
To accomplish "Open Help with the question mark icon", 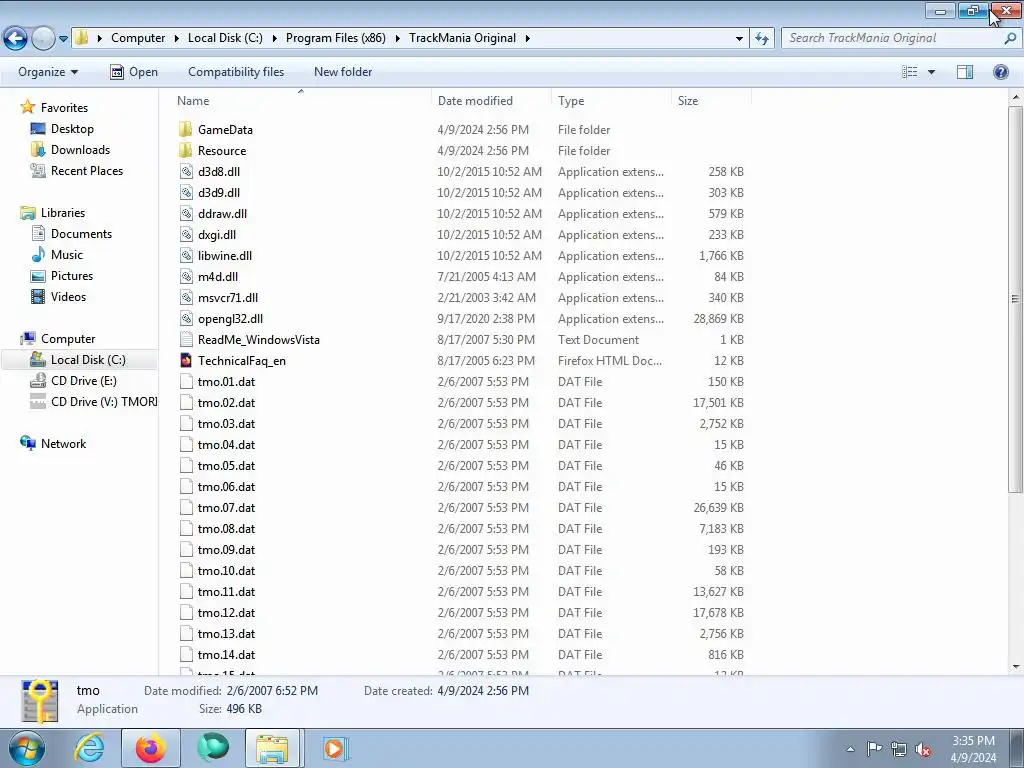I will click(x=1000, y=72).
